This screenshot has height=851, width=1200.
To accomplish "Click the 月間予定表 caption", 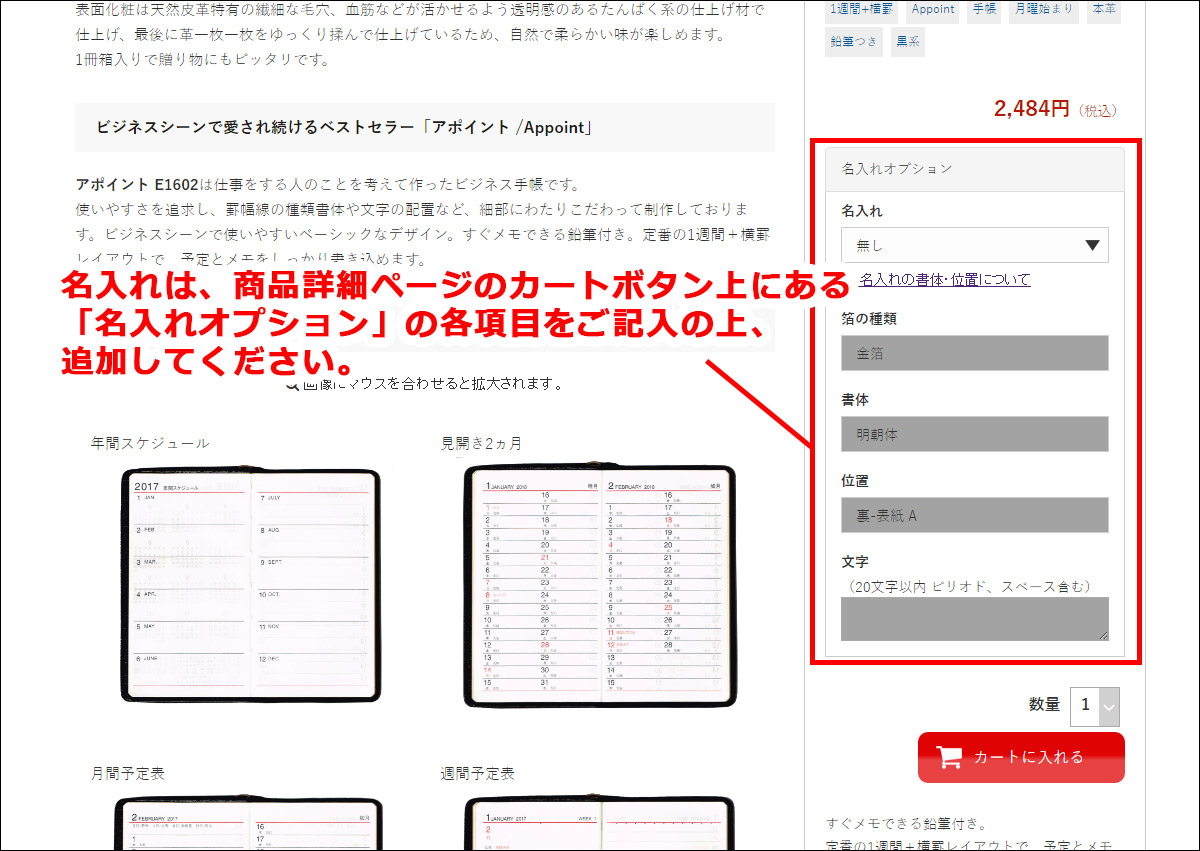I will click(x=128, y=774).
